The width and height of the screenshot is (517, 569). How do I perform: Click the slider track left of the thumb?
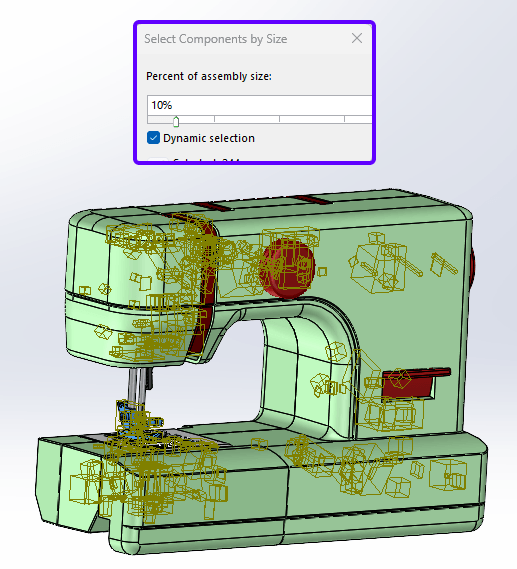coord(160,119)
